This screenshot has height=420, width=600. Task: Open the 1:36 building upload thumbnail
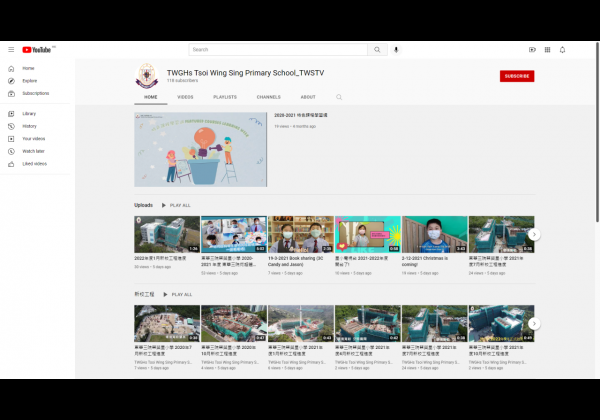point(167,234)
